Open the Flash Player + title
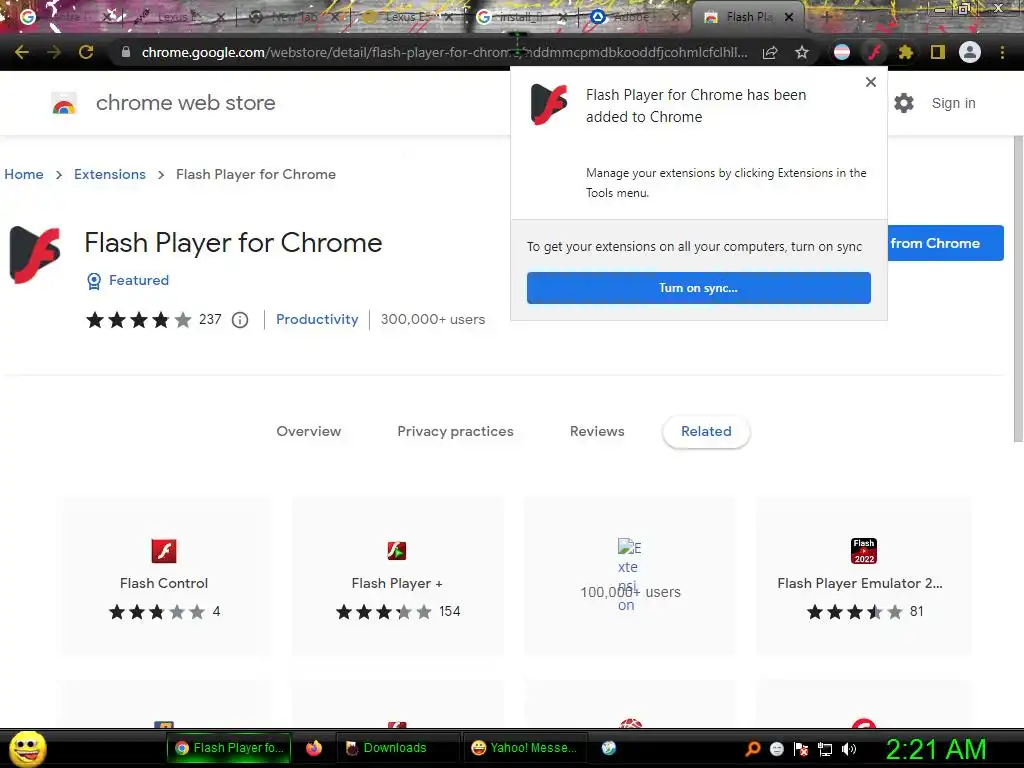Viewport: 1024px width, 768px height. coord(397,583)
